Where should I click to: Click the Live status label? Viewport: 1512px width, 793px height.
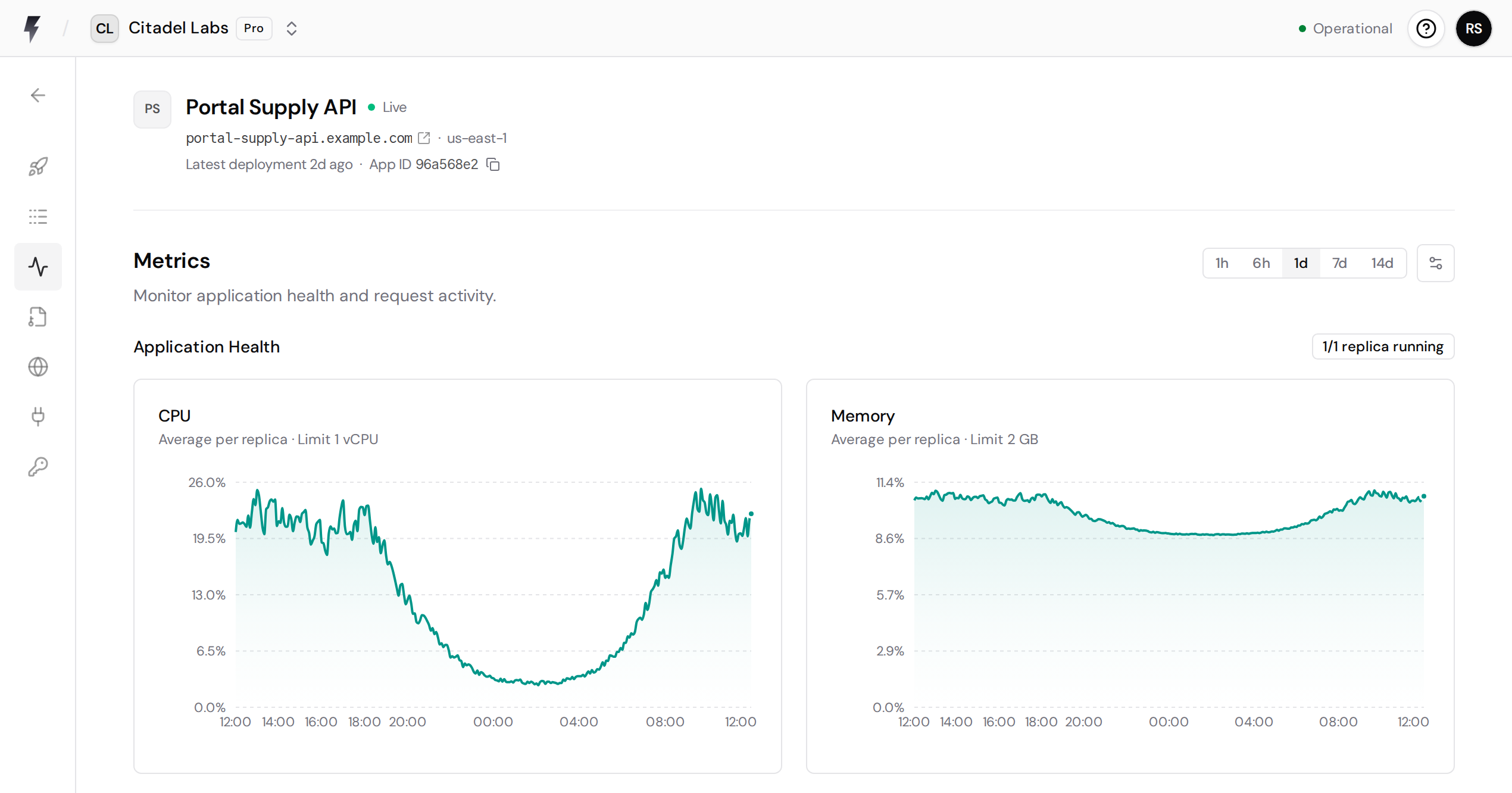[394, 107]
